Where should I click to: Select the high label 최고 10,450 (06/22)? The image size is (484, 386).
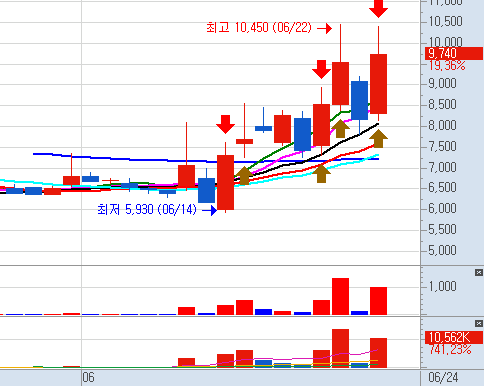coord(259,28)
